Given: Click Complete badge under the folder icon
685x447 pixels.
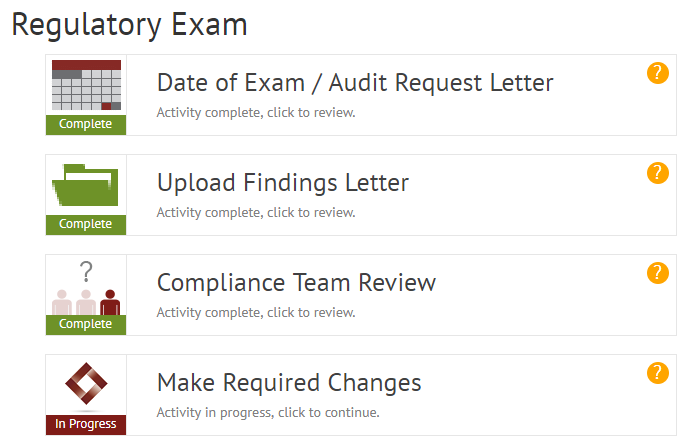Looking at the screenshot, I should [x=86, y=224].
